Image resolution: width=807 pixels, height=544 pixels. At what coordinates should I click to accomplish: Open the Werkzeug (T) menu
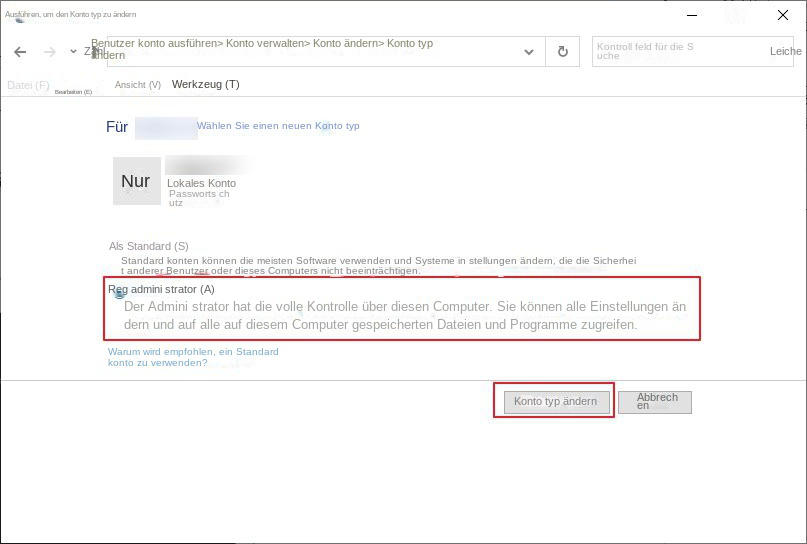(x=205, y=84)
